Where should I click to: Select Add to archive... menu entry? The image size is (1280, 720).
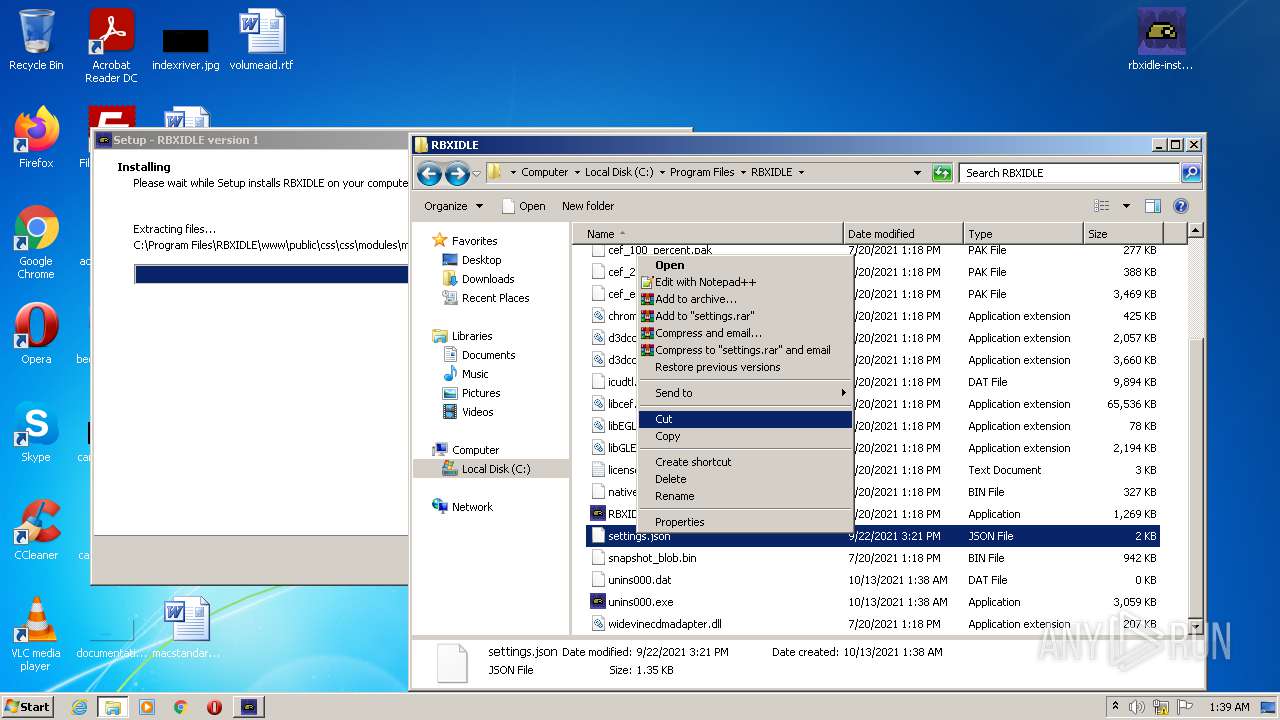(x=745, y=299)
